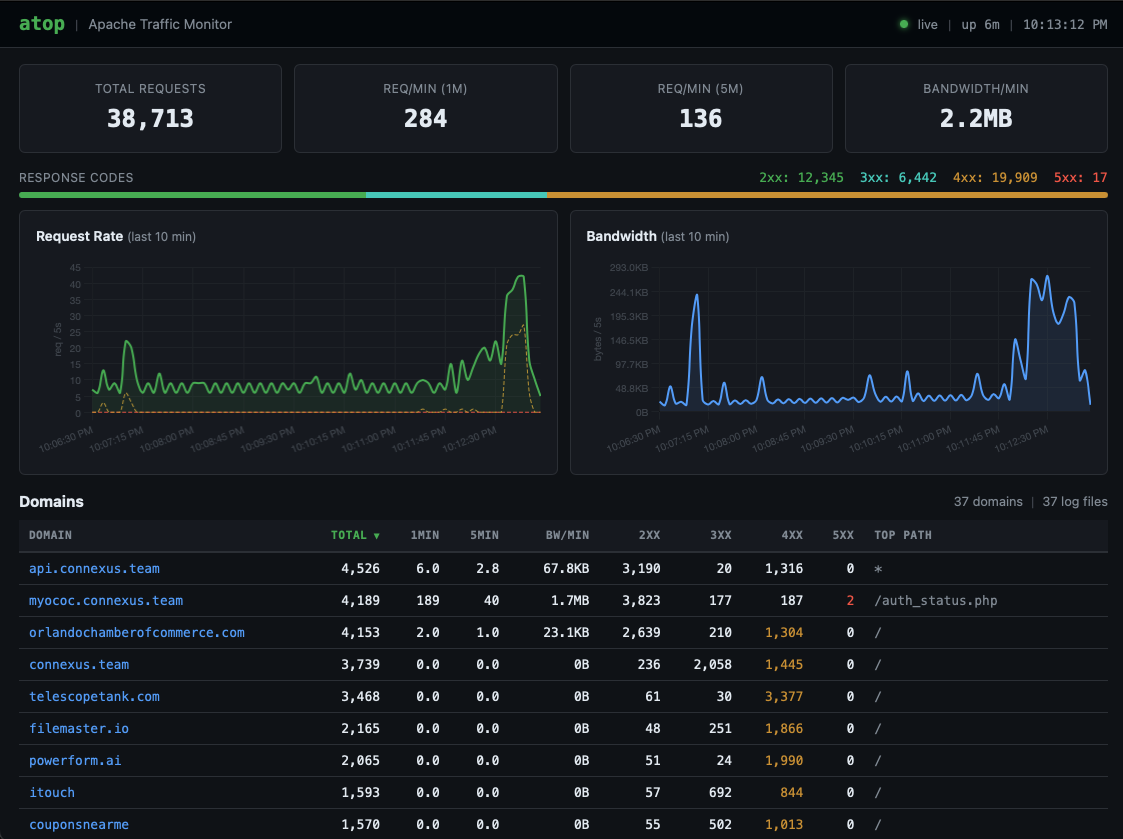Click the atop logo in the header
Viewport: 1123px width, 839px height.
click(41, 23)
